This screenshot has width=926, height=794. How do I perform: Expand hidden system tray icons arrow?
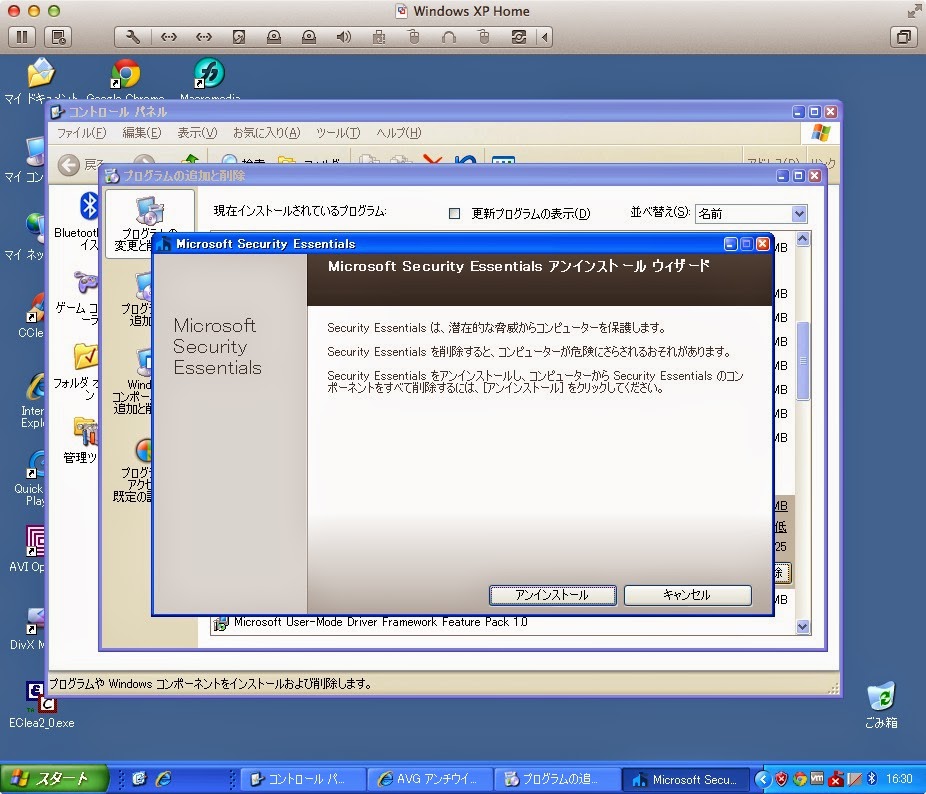coord(763,779)
